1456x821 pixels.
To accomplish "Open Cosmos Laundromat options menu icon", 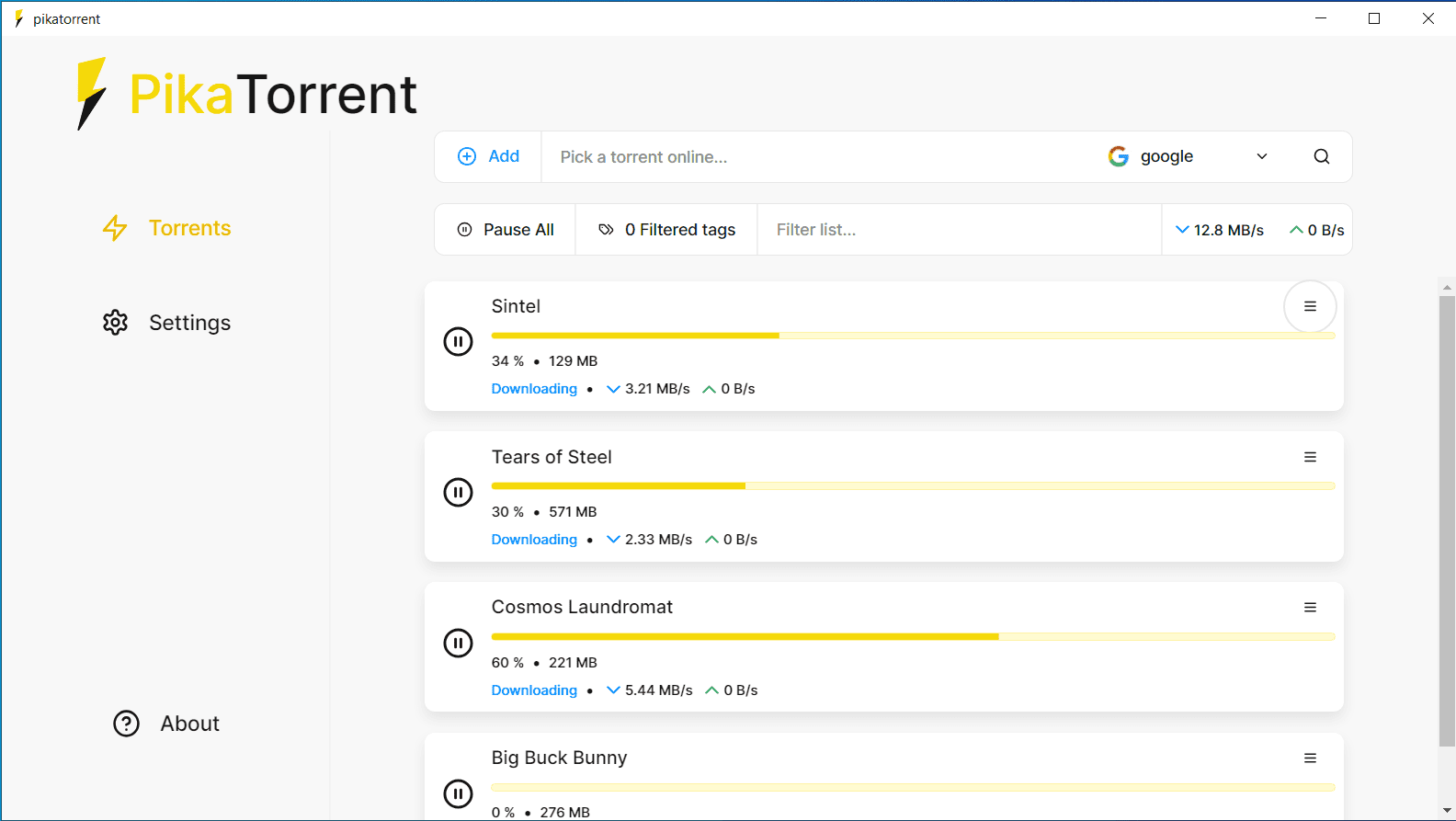I will (1310, 608).
